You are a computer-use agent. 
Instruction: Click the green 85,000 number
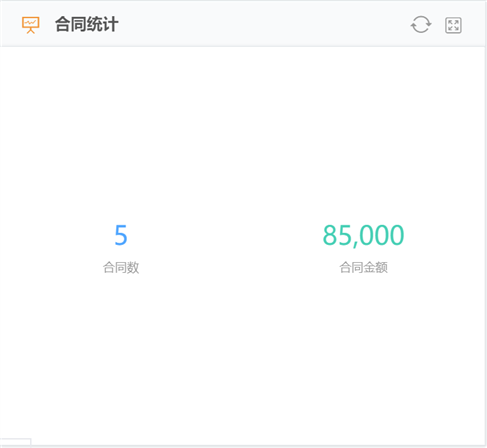(x=363, y=235)
